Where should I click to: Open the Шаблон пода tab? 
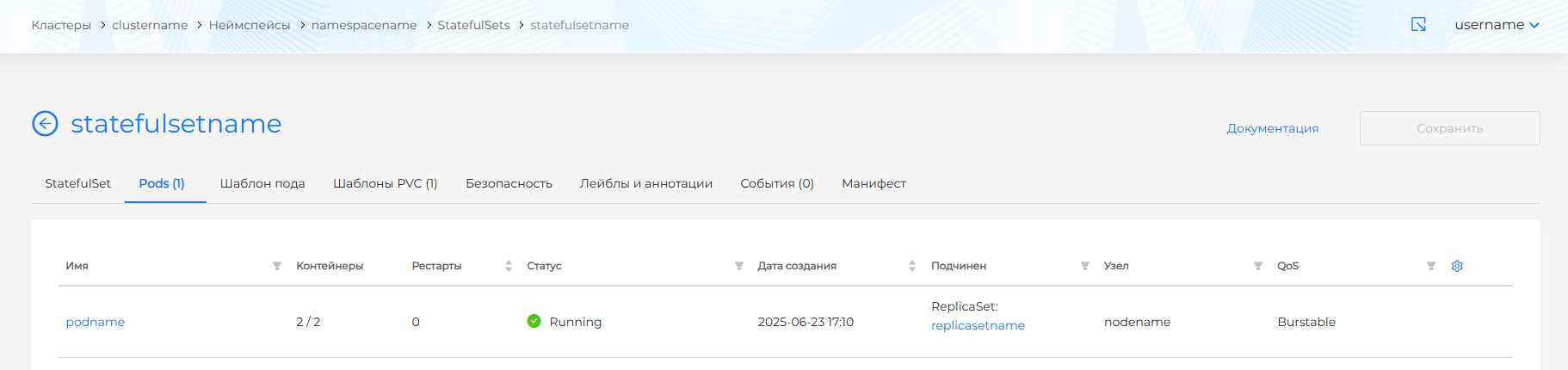point(262,183)
